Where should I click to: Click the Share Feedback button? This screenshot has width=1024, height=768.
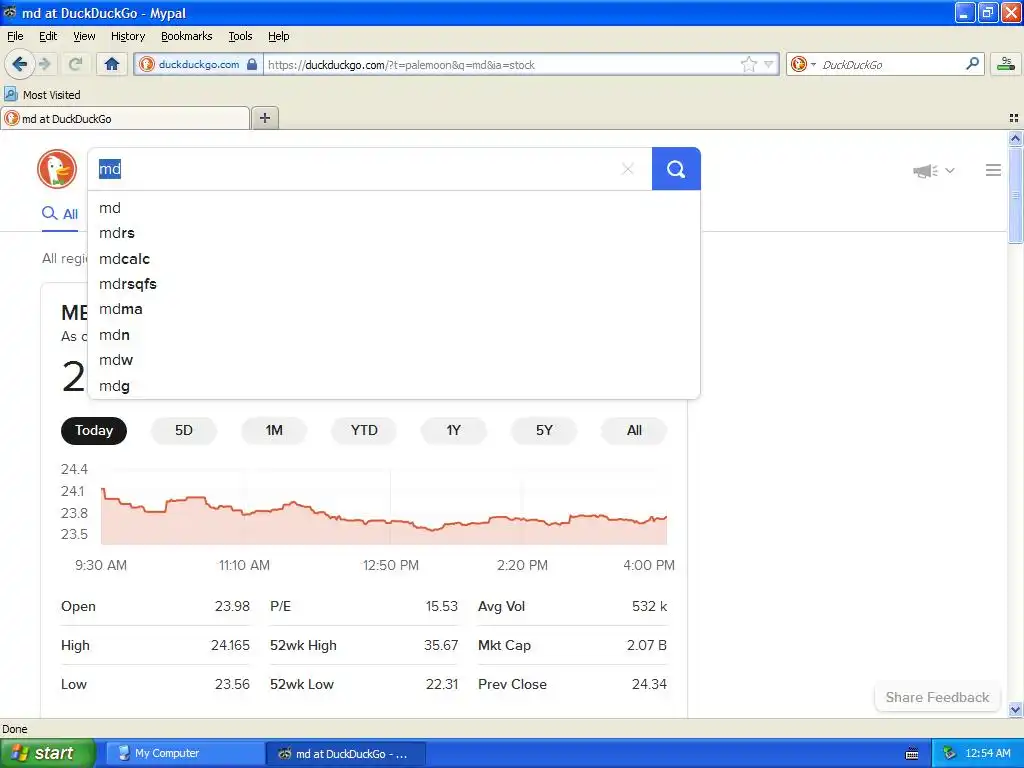point(936,697)
